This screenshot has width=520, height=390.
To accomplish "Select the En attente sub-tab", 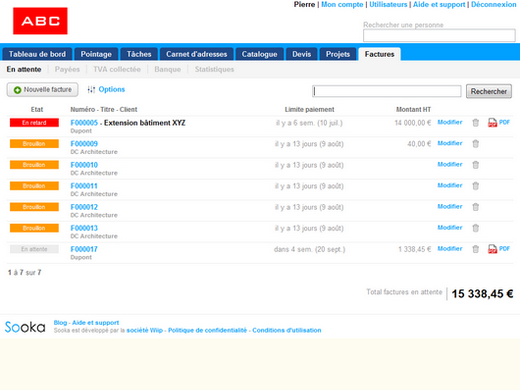I will click(x=24, y=69).
